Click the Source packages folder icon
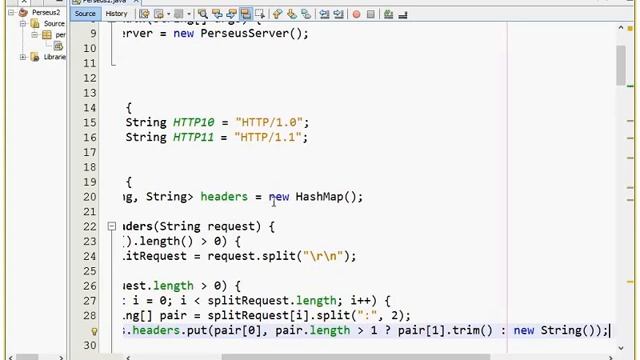The height and width of the screenshot is (360, 640). coord(35,24)
